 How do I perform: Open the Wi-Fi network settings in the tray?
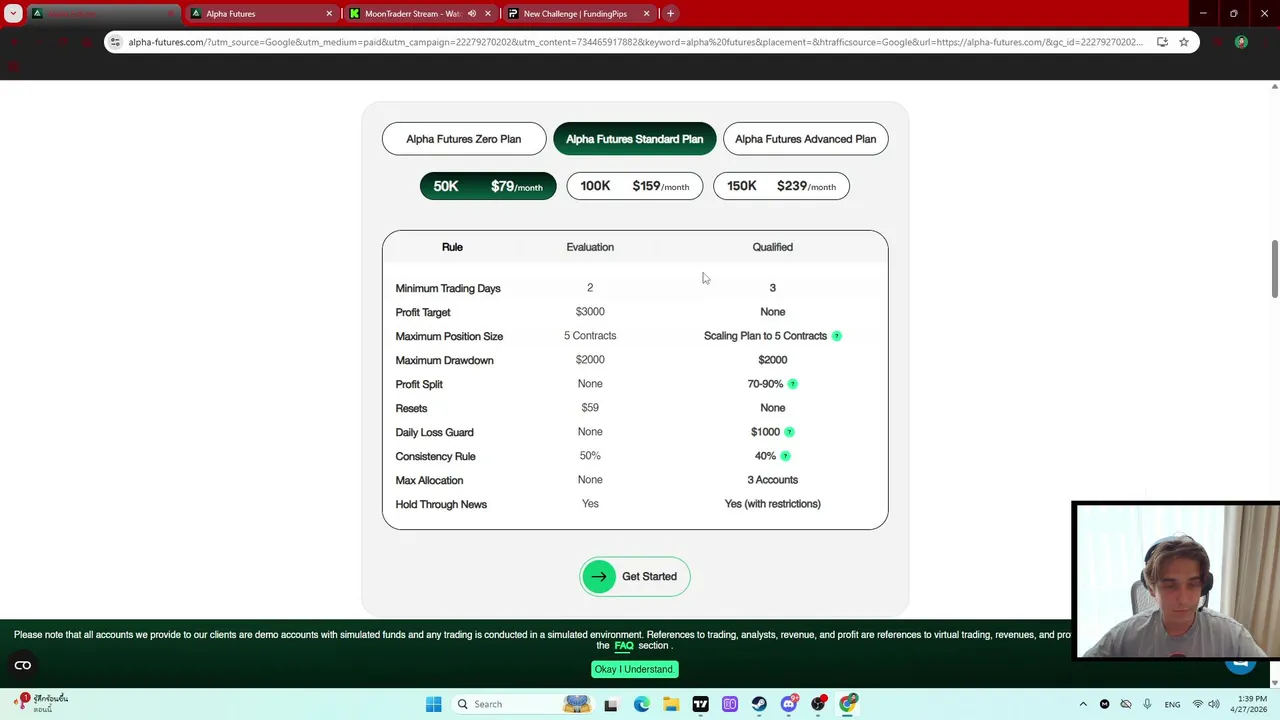pos(1197,704)
